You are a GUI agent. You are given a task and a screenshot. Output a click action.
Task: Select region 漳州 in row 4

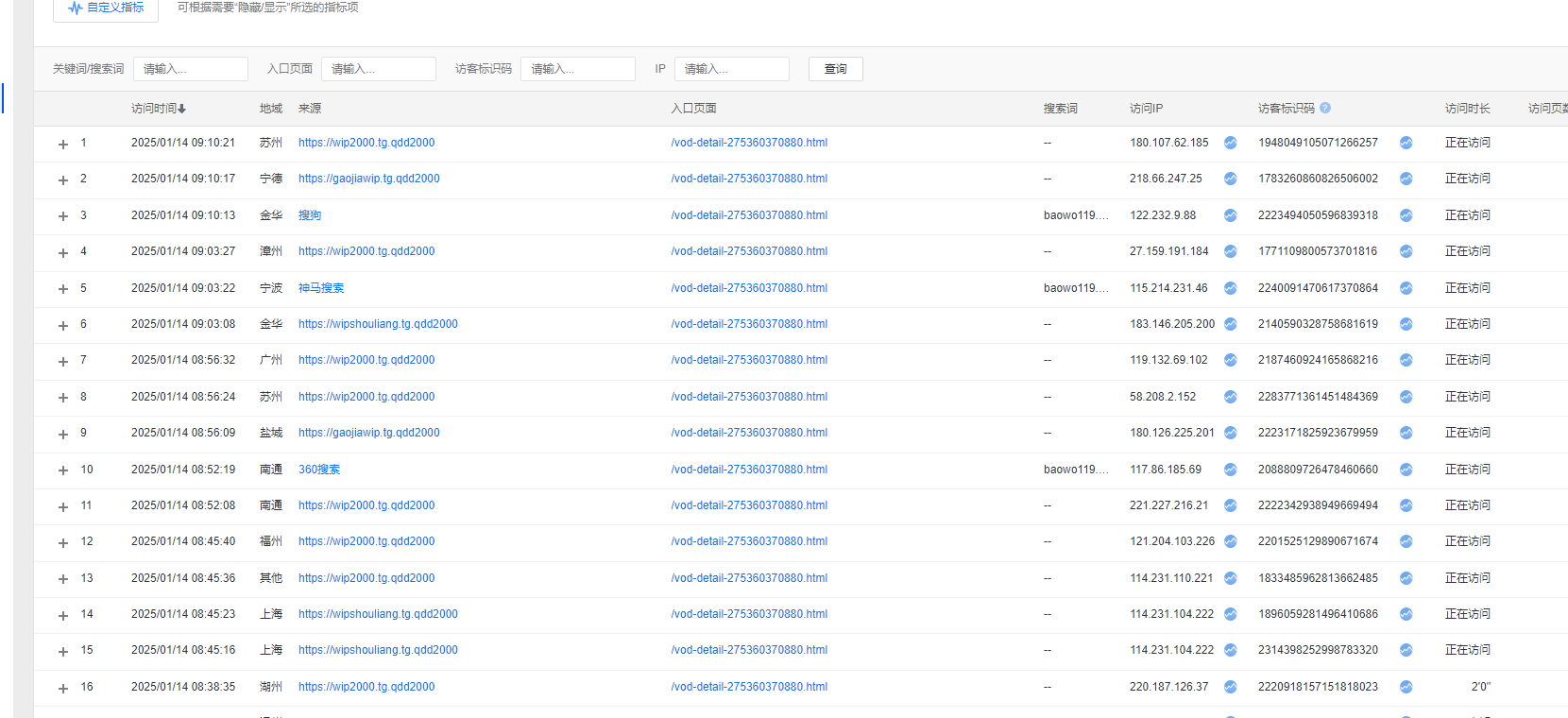(271, 251)
